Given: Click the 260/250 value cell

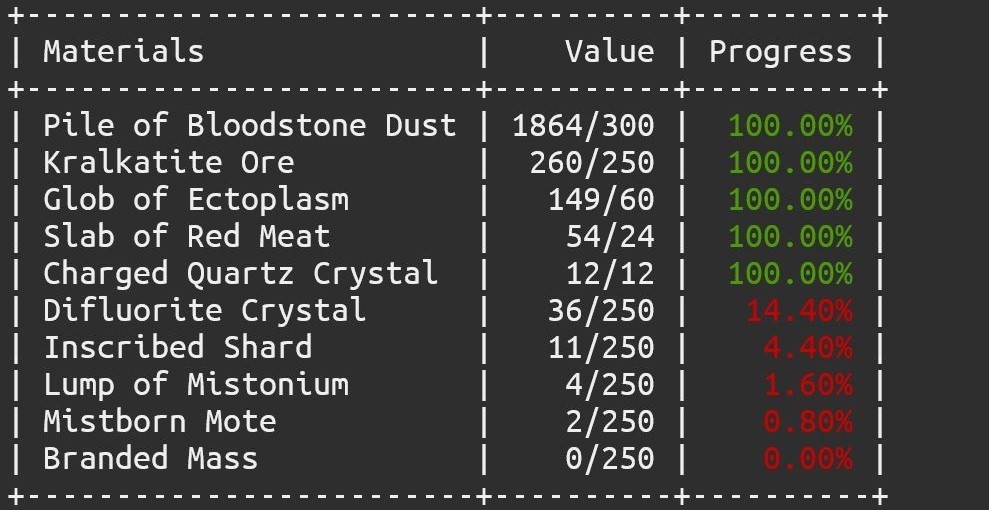Looking at the screenshot, I should (592, 163).
